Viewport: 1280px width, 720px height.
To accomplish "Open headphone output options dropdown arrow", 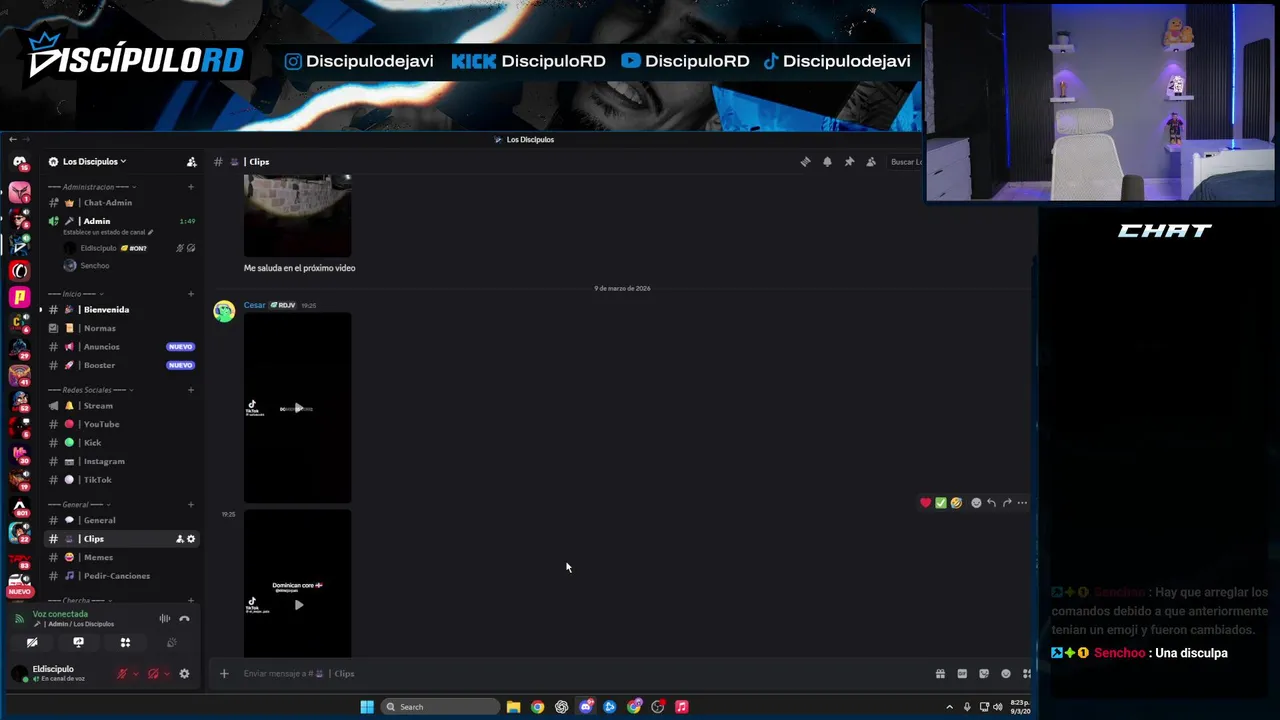I will pyautogui.click(x=166, y=674).
